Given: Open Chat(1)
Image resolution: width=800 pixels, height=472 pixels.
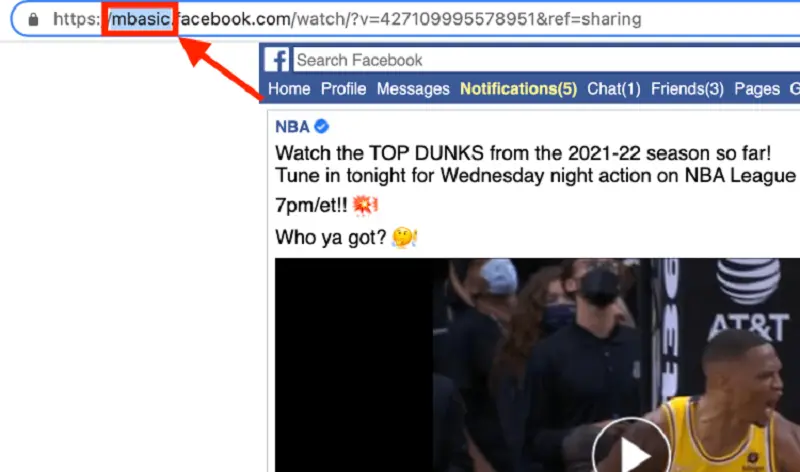Looking at the screenshot, I should (x=614, y=89).
